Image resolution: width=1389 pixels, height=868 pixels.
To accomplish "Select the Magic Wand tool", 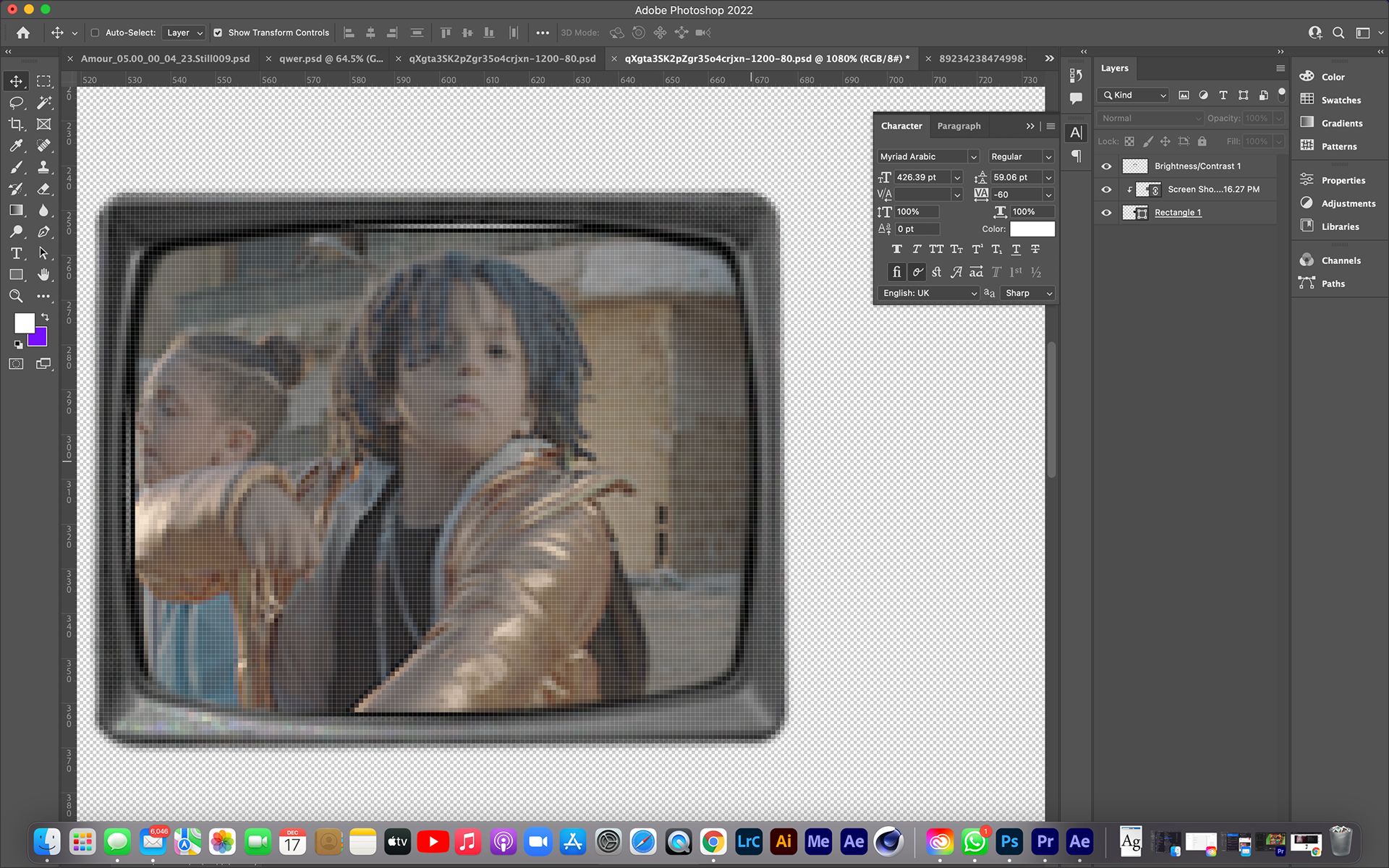I will [x=44, y=103].
